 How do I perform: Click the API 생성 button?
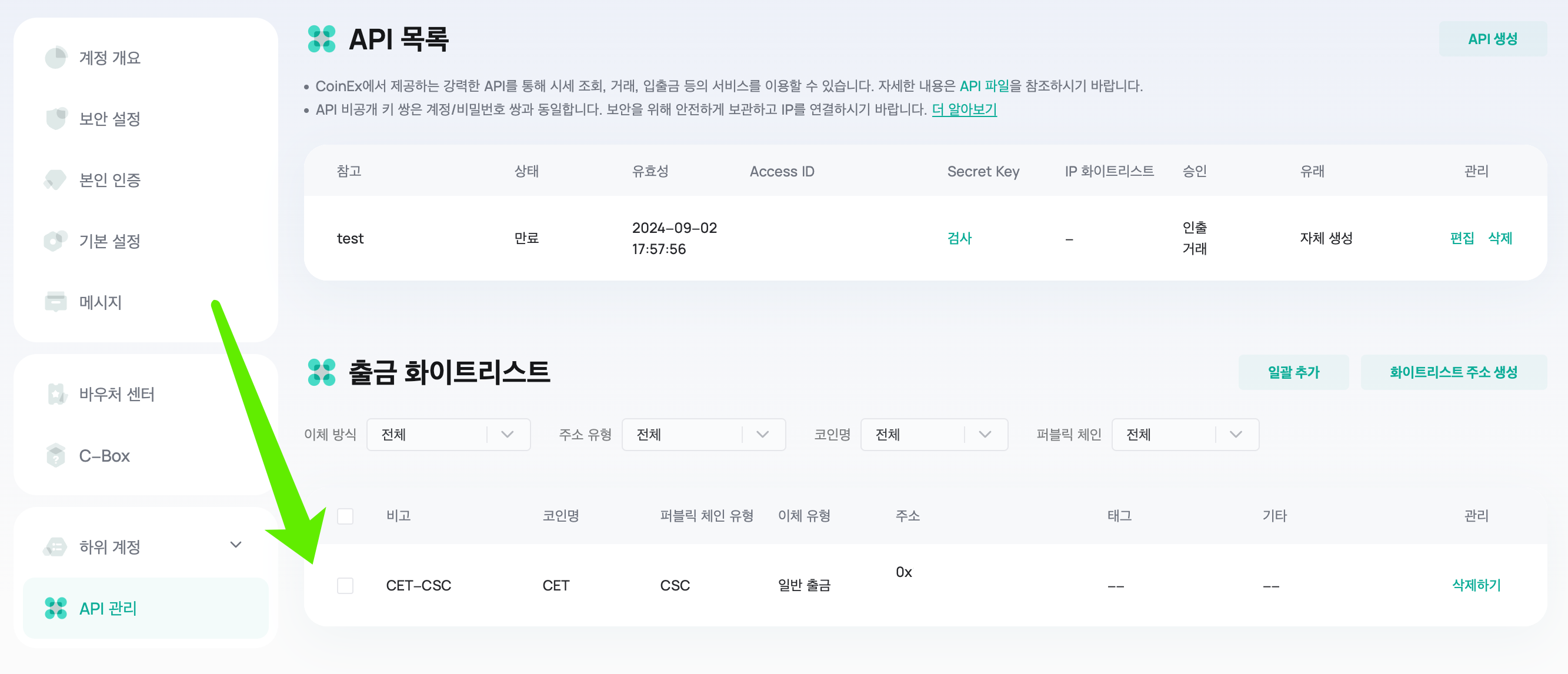1493,39
